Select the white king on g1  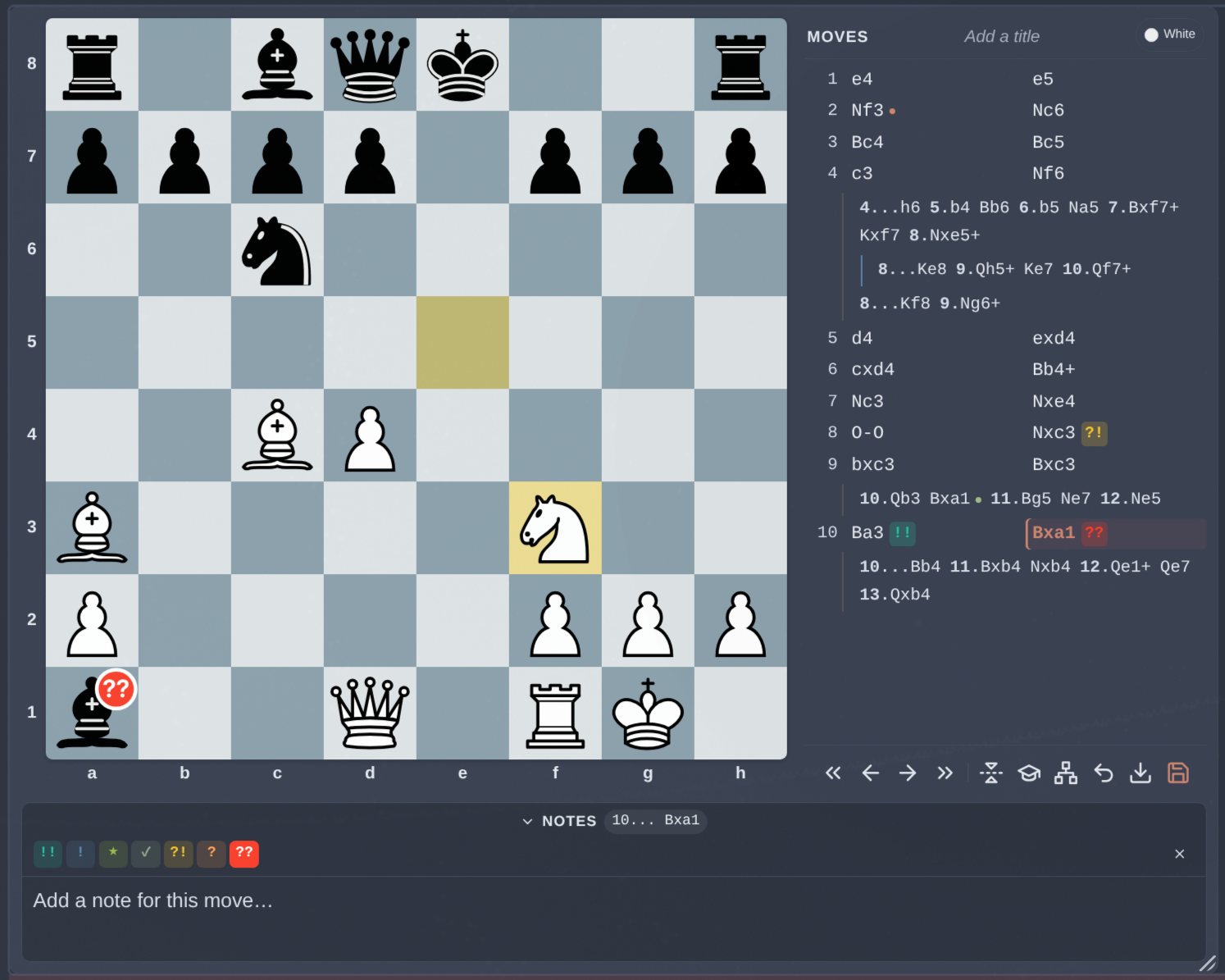(x=648, y=713)
